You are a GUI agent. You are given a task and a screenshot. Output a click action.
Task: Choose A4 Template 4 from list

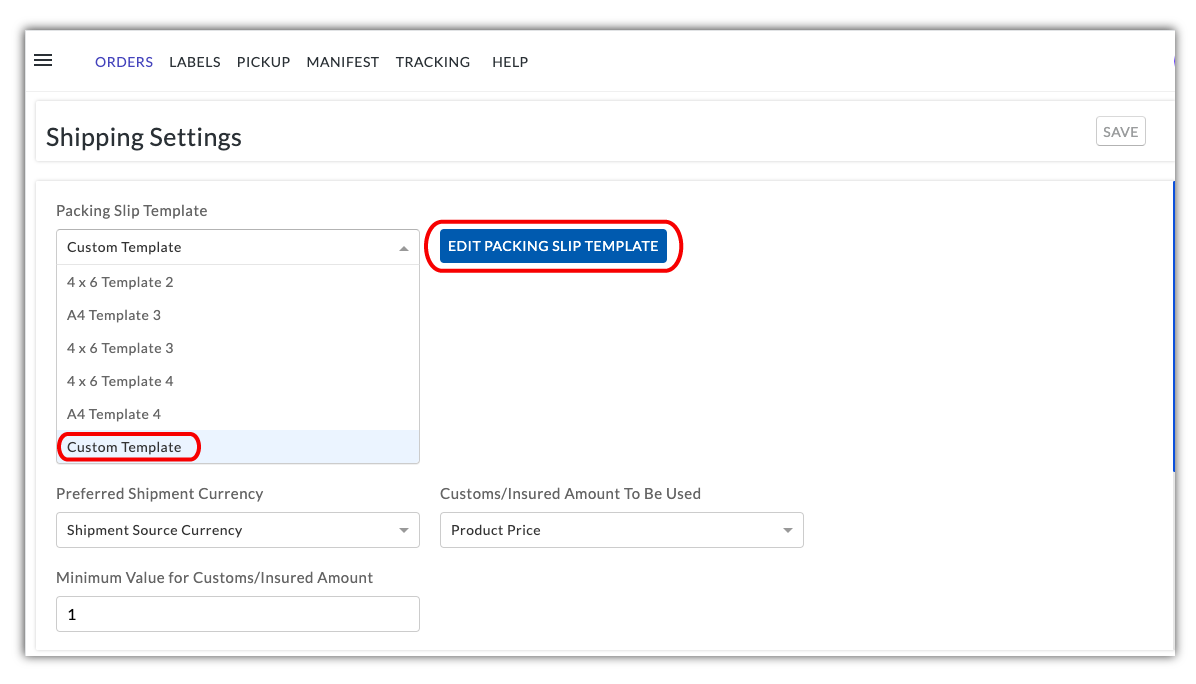(114, 414)
